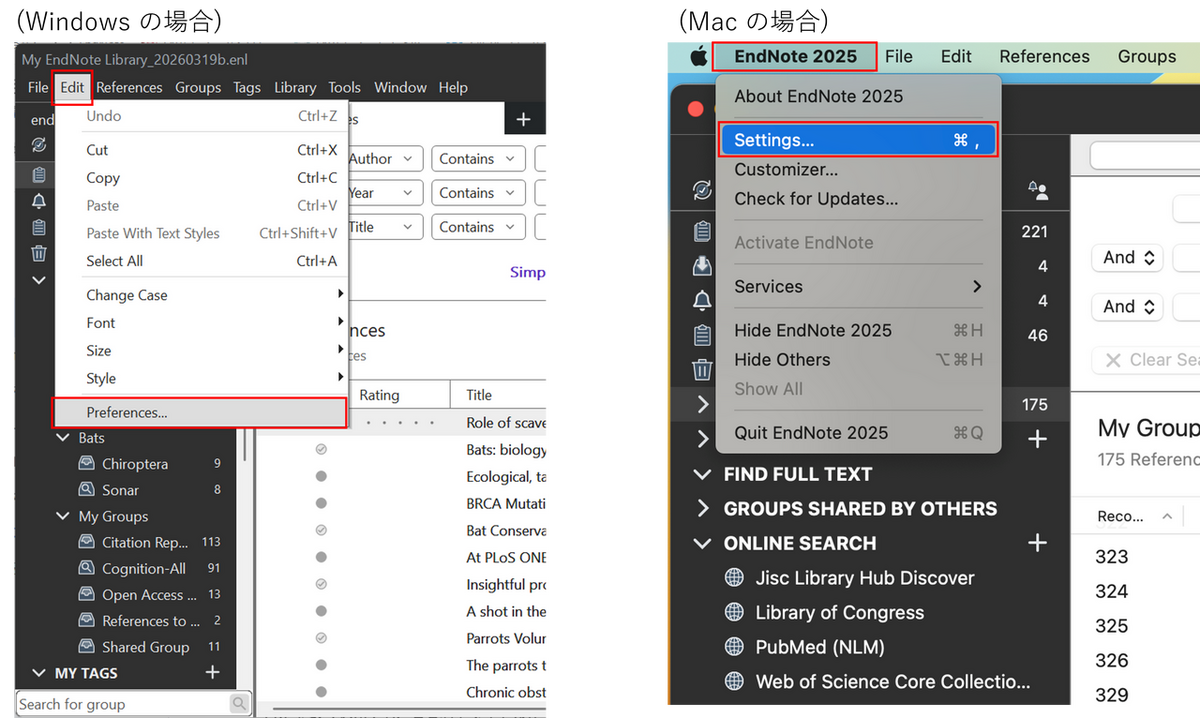Open the Contains dropdown in Author row
The image size is (1200, 718).
(x=478, y=159)
